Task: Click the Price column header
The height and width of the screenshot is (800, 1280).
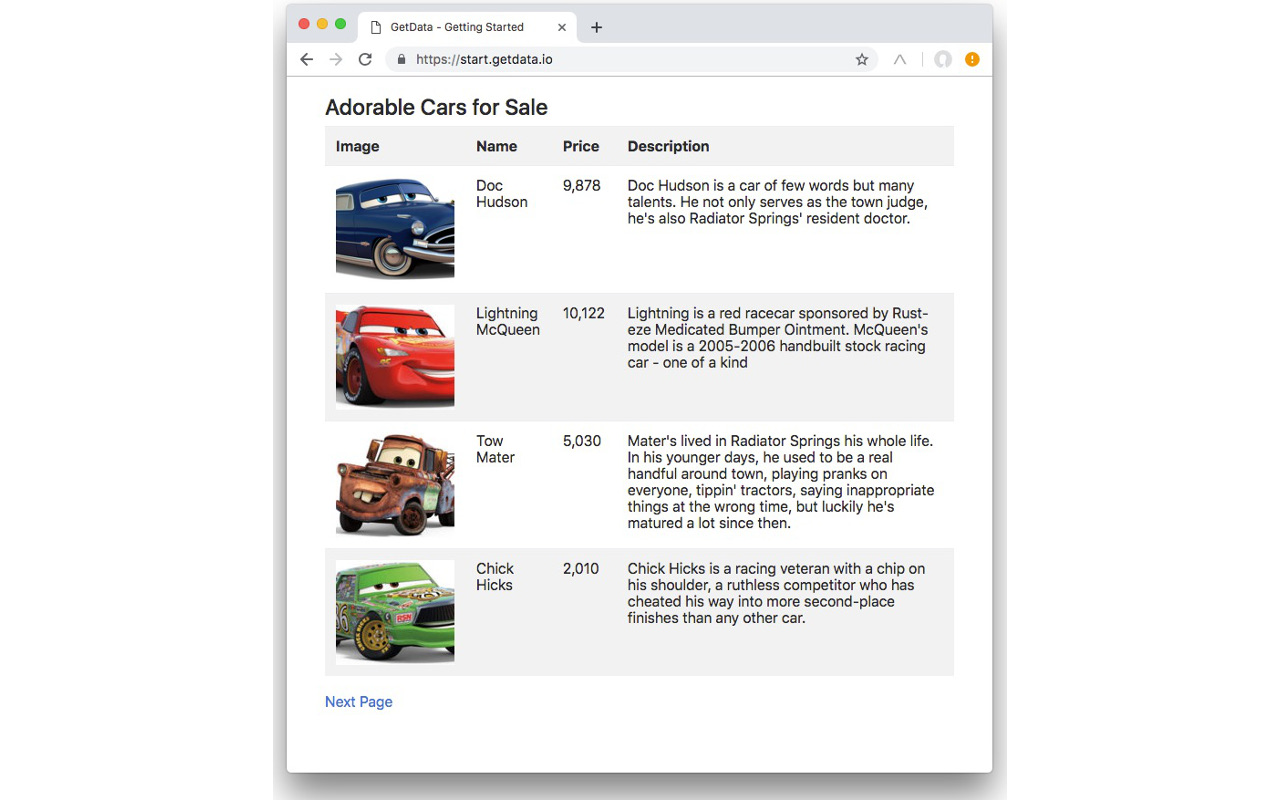Action: (x=580, y=146)
